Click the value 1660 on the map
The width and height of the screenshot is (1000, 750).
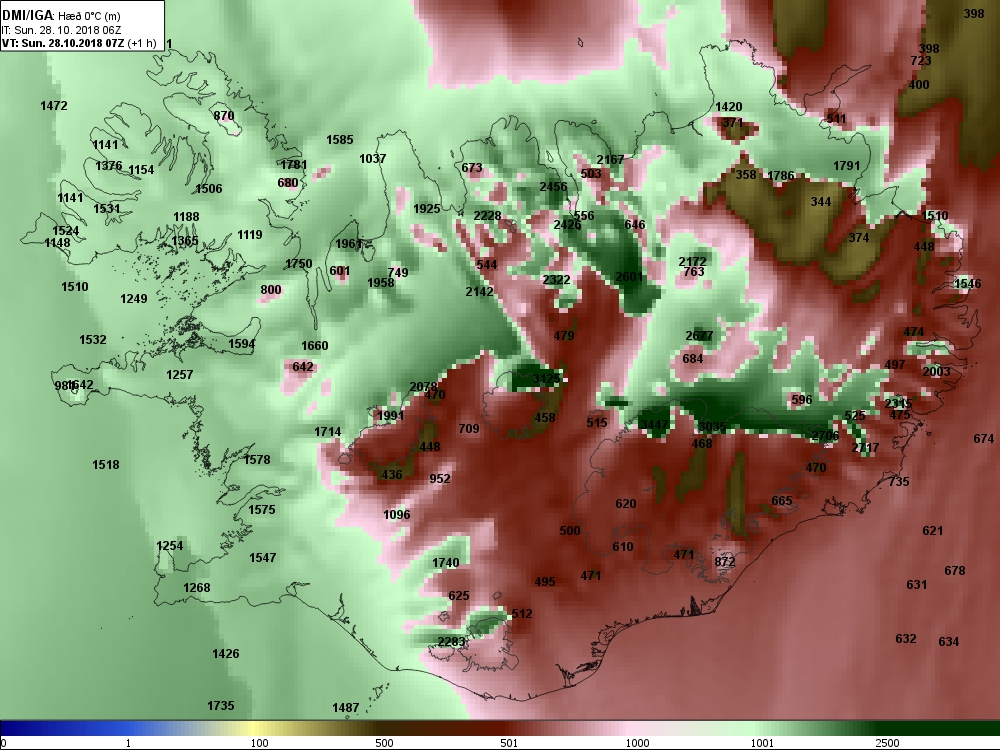point(314,346)
